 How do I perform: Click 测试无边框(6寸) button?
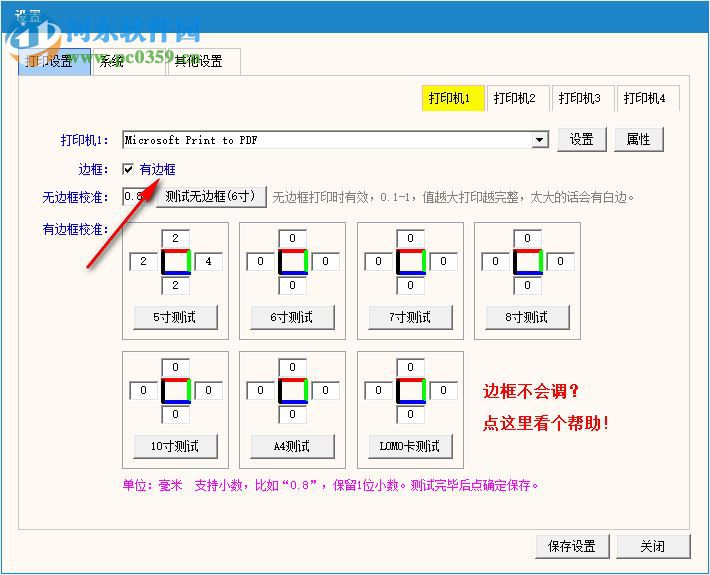211,196
